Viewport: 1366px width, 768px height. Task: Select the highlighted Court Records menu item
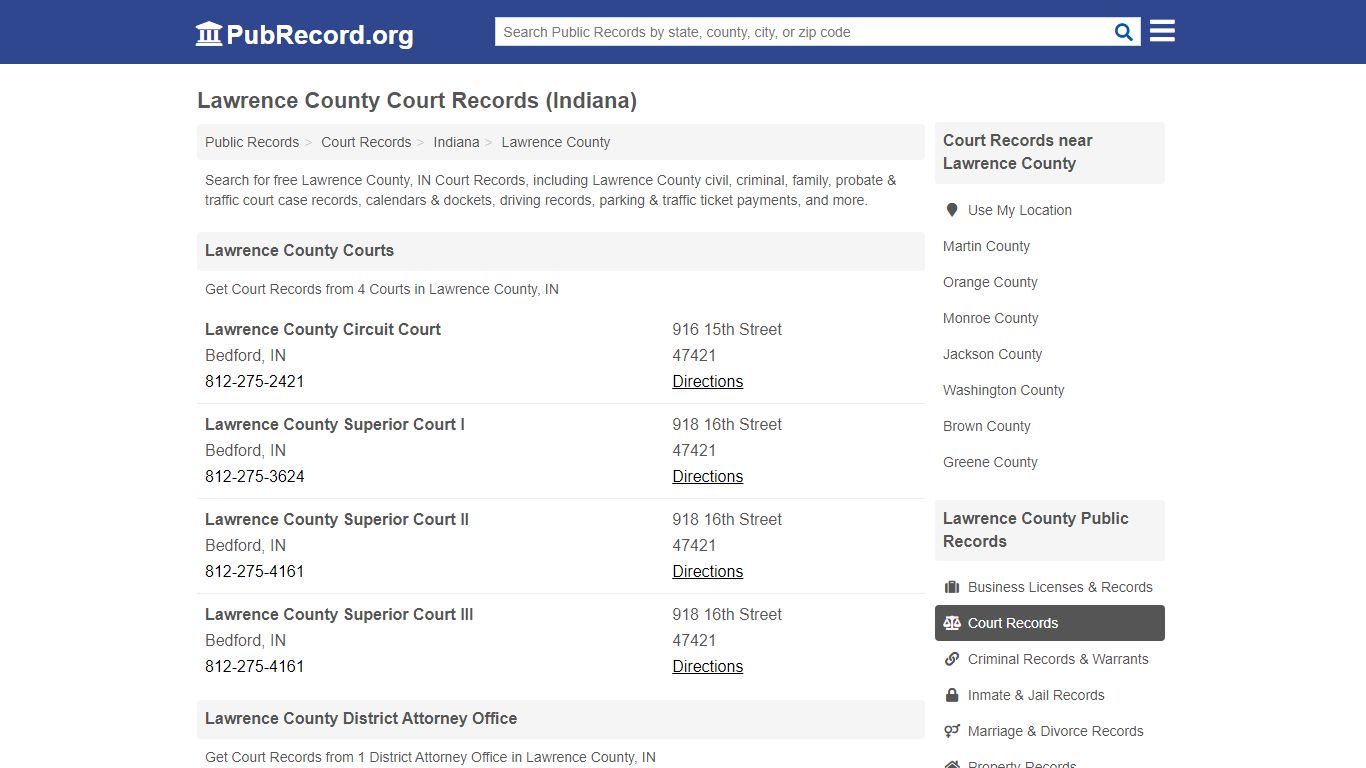pyautogui.click(x=1050, y=623)
